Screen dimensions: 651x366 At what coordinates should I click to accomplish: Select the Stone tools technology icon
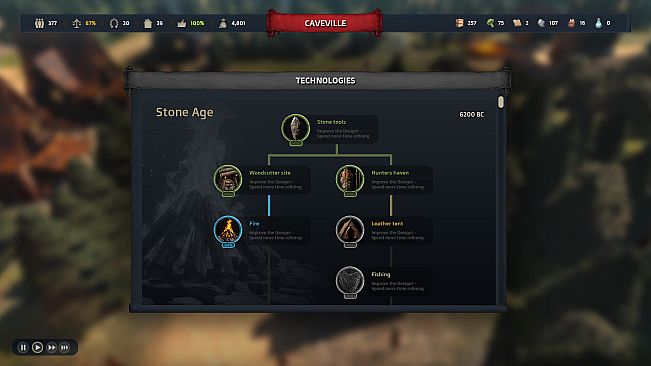(x=296, y=128)
